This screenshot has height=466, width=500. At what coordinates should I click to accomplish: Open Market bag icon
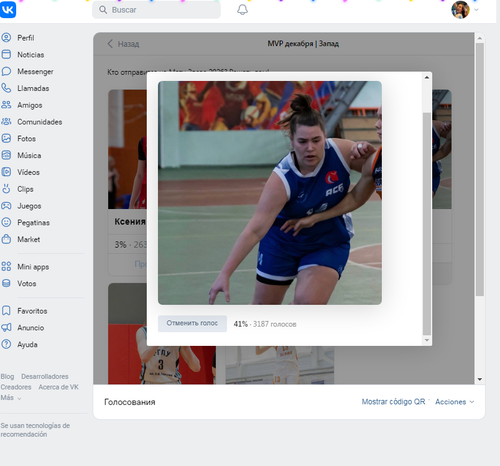tap(6, 239)
